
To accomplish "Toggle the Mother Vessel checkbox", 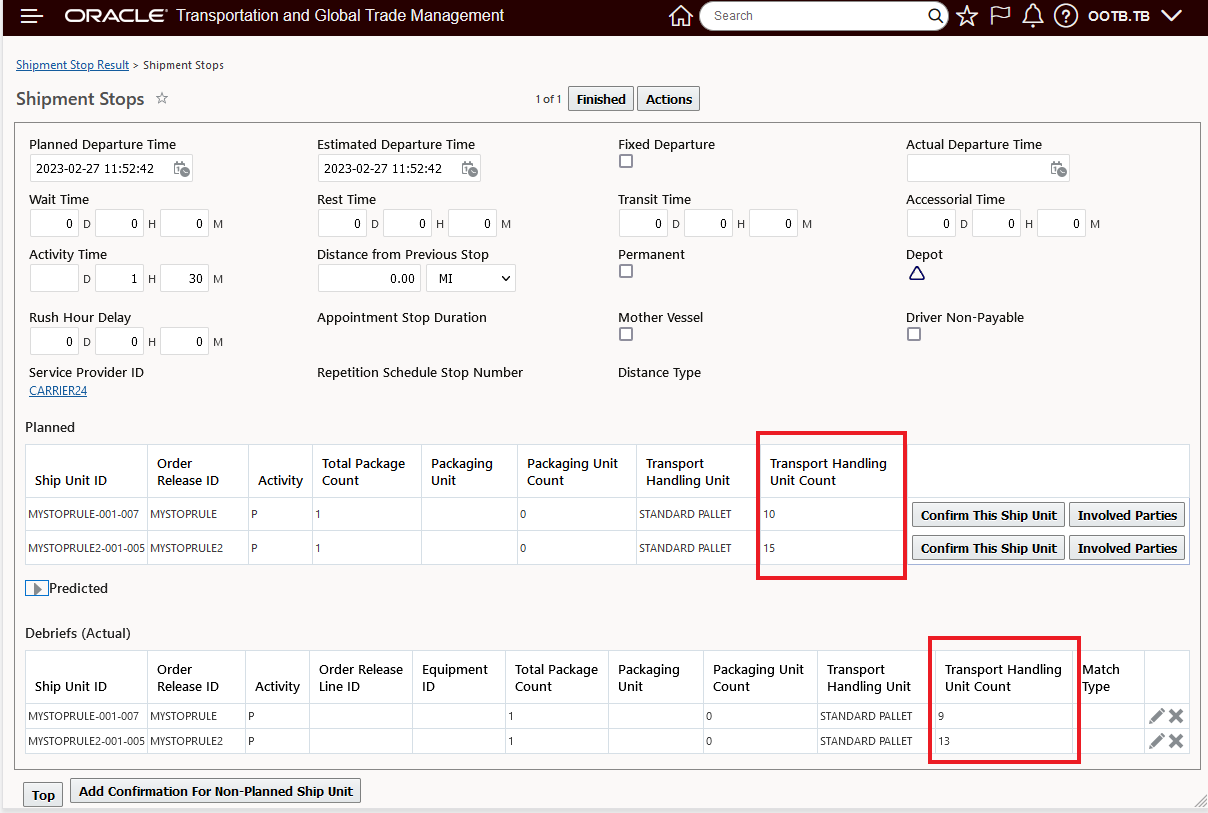I will click(625, 334).
